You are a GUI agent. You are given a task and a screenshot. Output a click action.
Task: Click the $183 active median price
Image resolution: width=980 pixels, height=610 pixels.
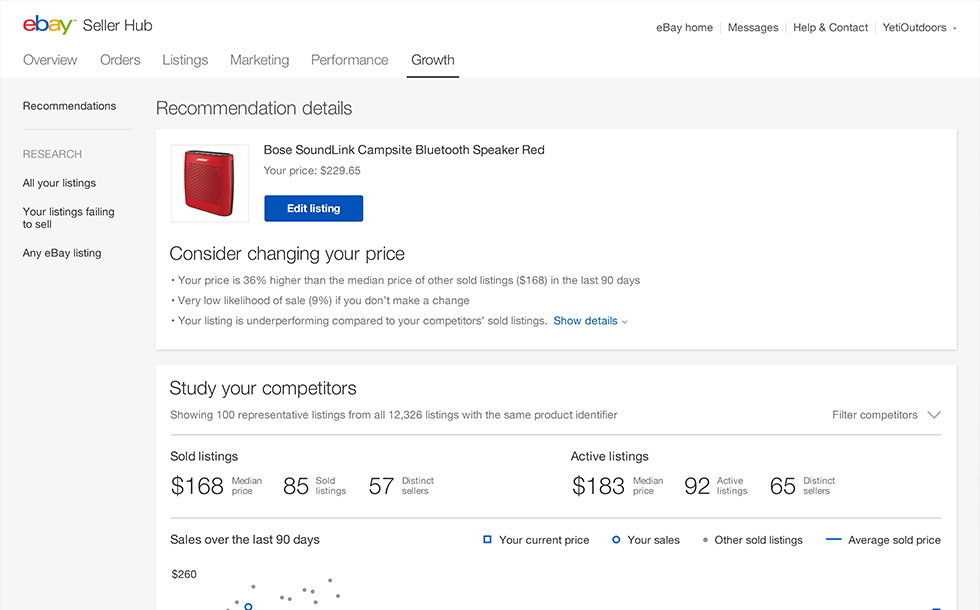[x=598, y=486]
